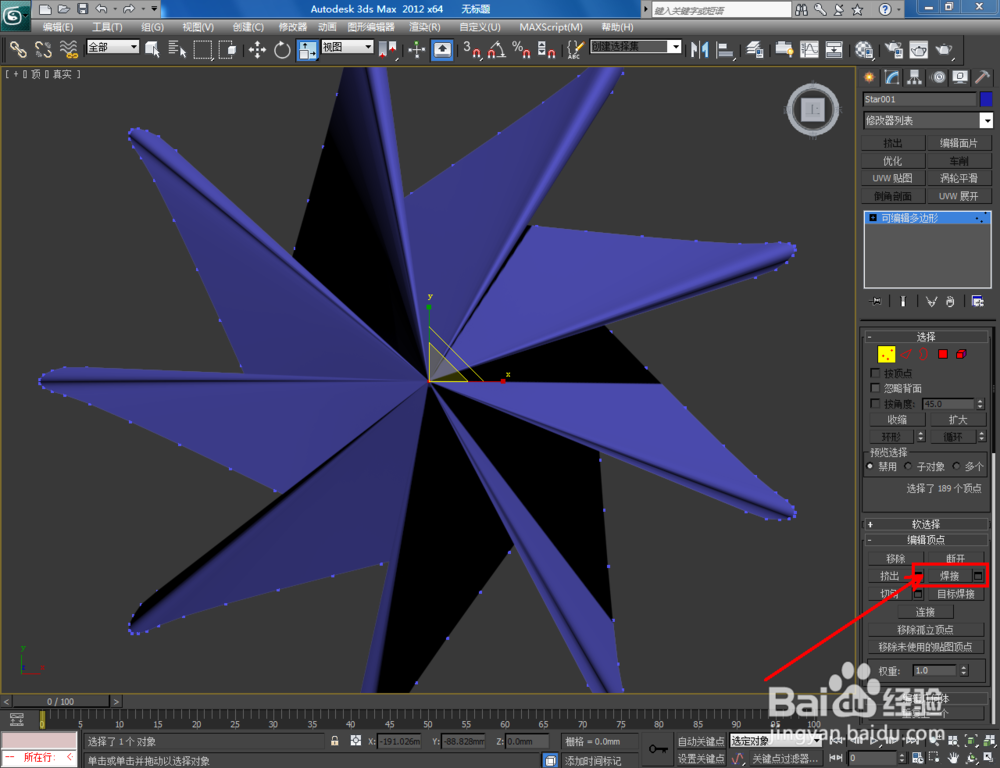Select the 多个 preview radio button

coord(956,466)
